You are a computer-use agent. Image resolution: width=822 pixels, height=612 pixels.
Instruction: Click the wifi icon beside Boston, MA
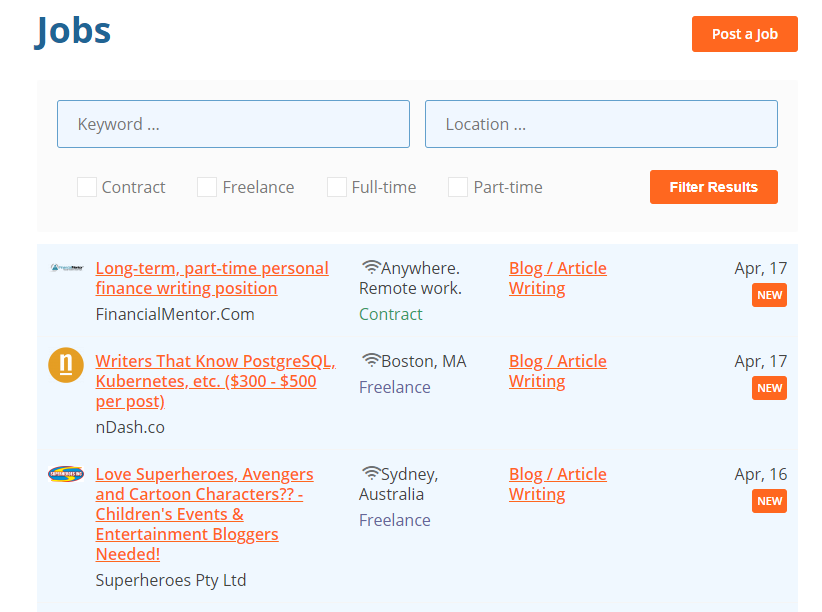371,361
